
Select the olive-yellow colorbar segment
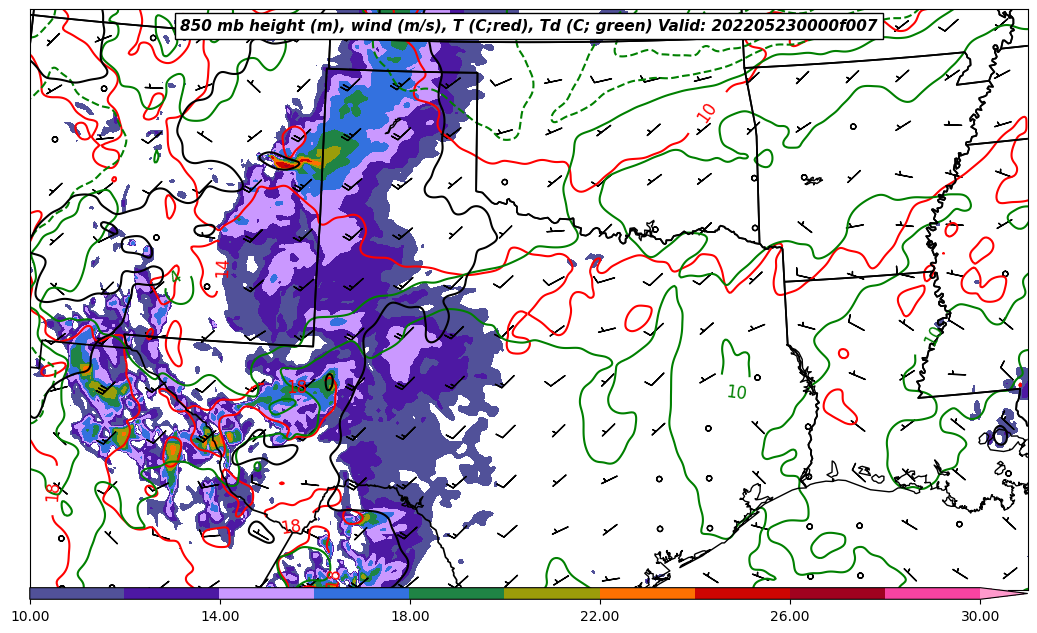pyautogui.click(x=552, y=593)
